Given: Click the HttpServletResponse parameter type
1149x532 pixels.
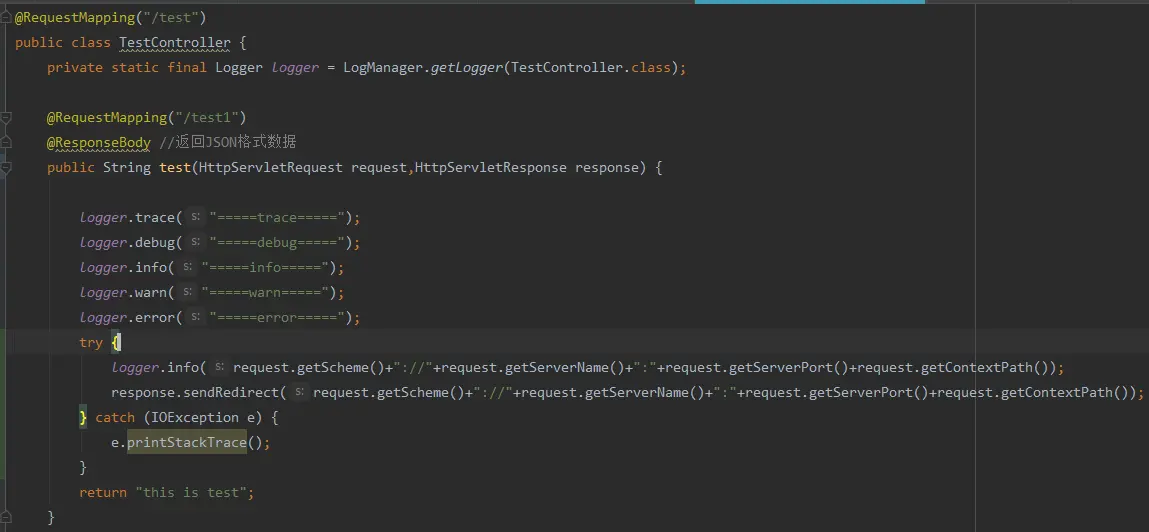Looking at the screenshot, I should 491,168.
